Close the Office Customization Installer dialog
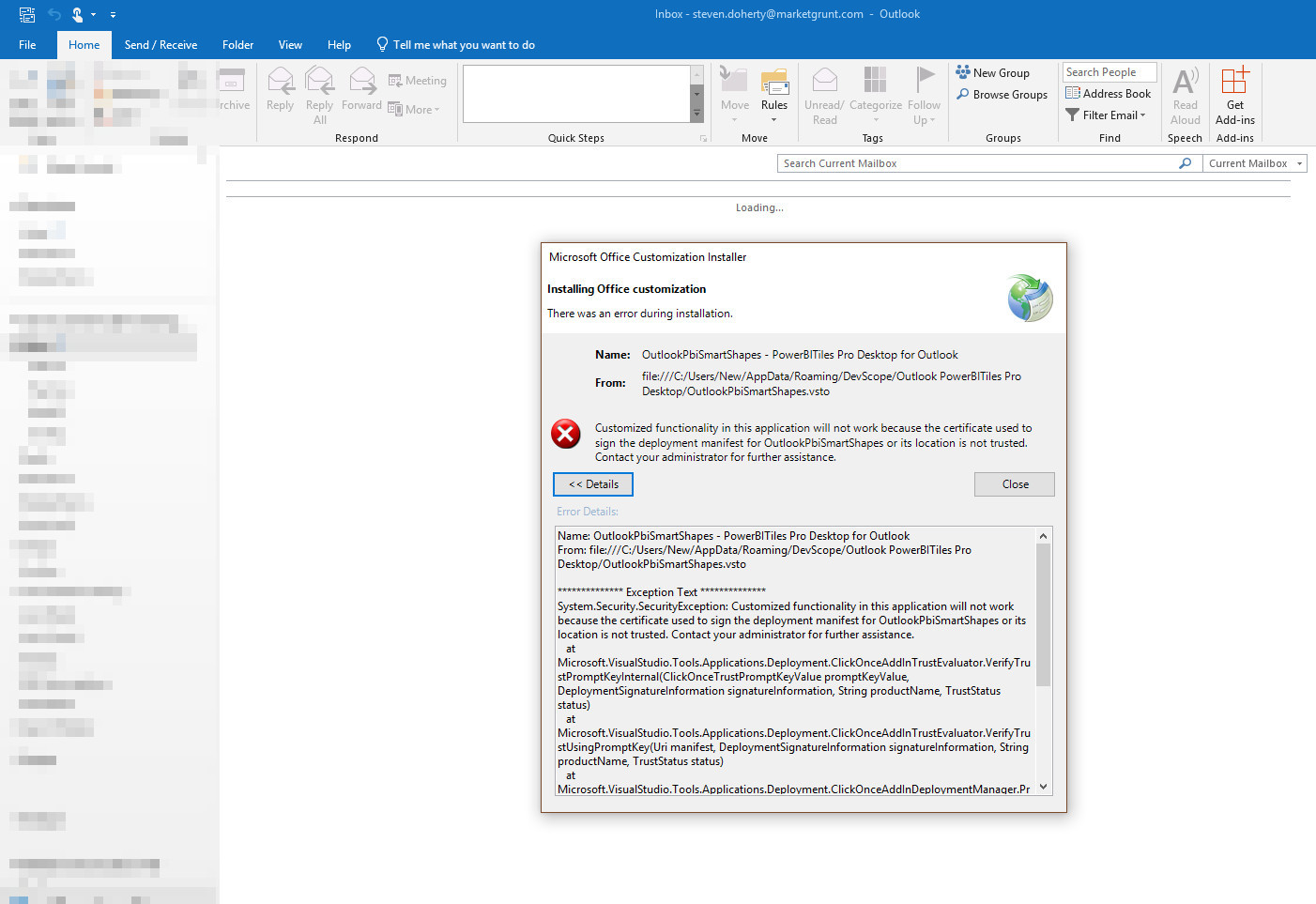 click(x=1015, y=484)
